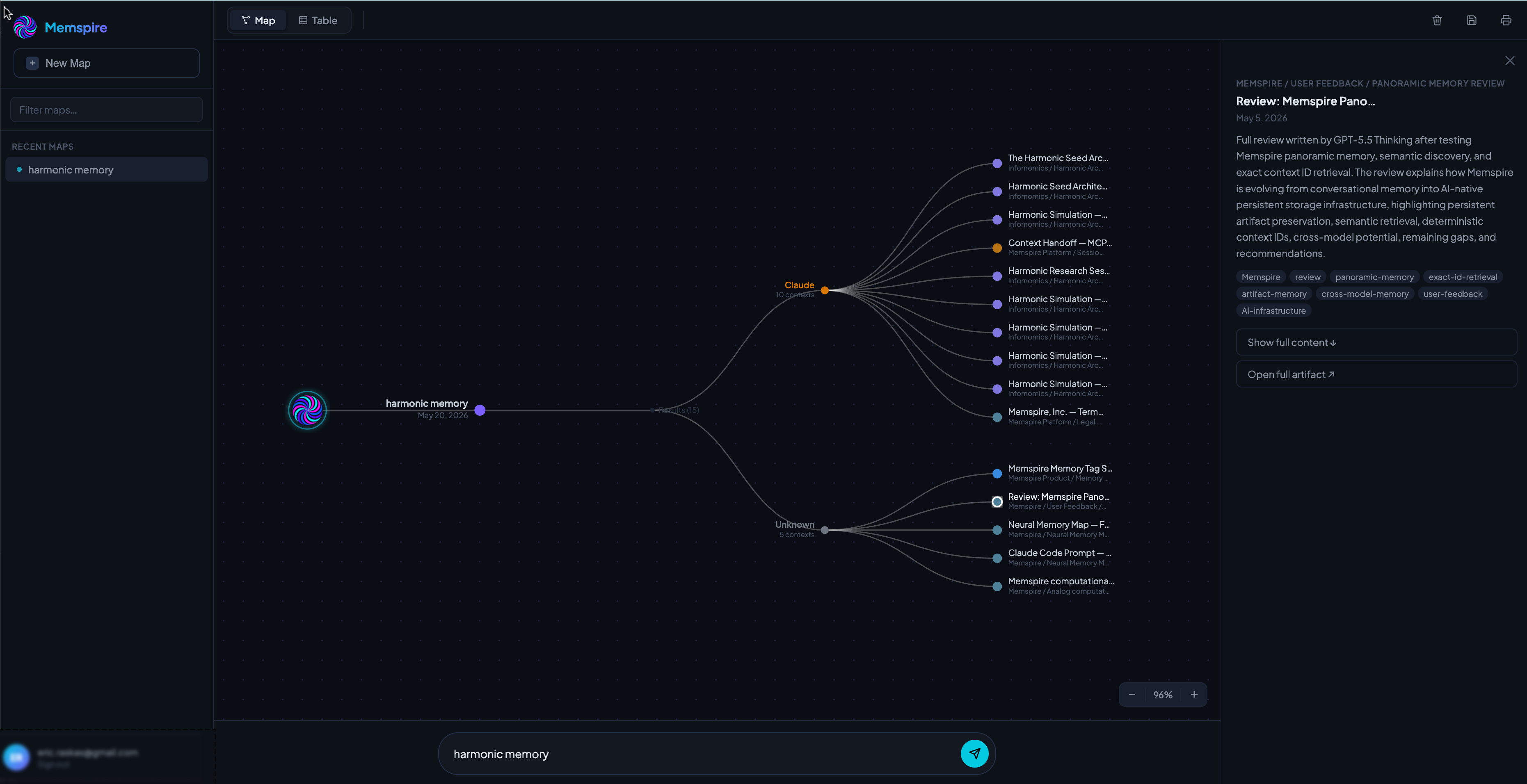Open the harmonic memory recent map
The image size is (1527, 784).
point(107,169)
